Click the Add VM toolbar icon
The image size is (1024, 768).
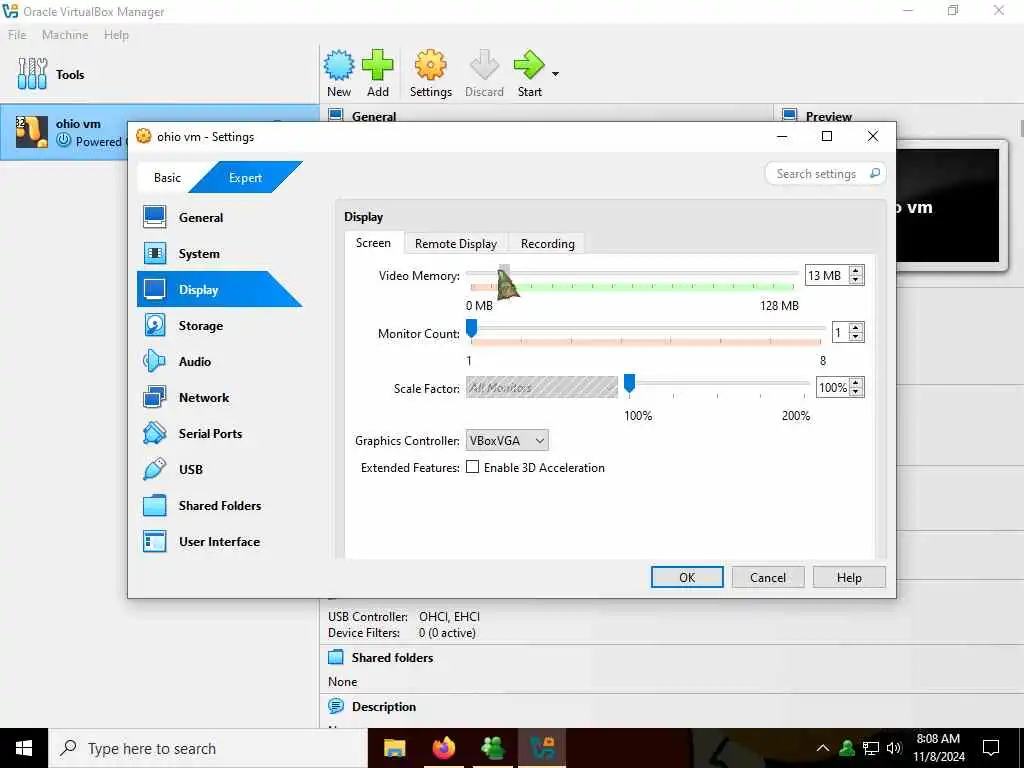point(377,65)
